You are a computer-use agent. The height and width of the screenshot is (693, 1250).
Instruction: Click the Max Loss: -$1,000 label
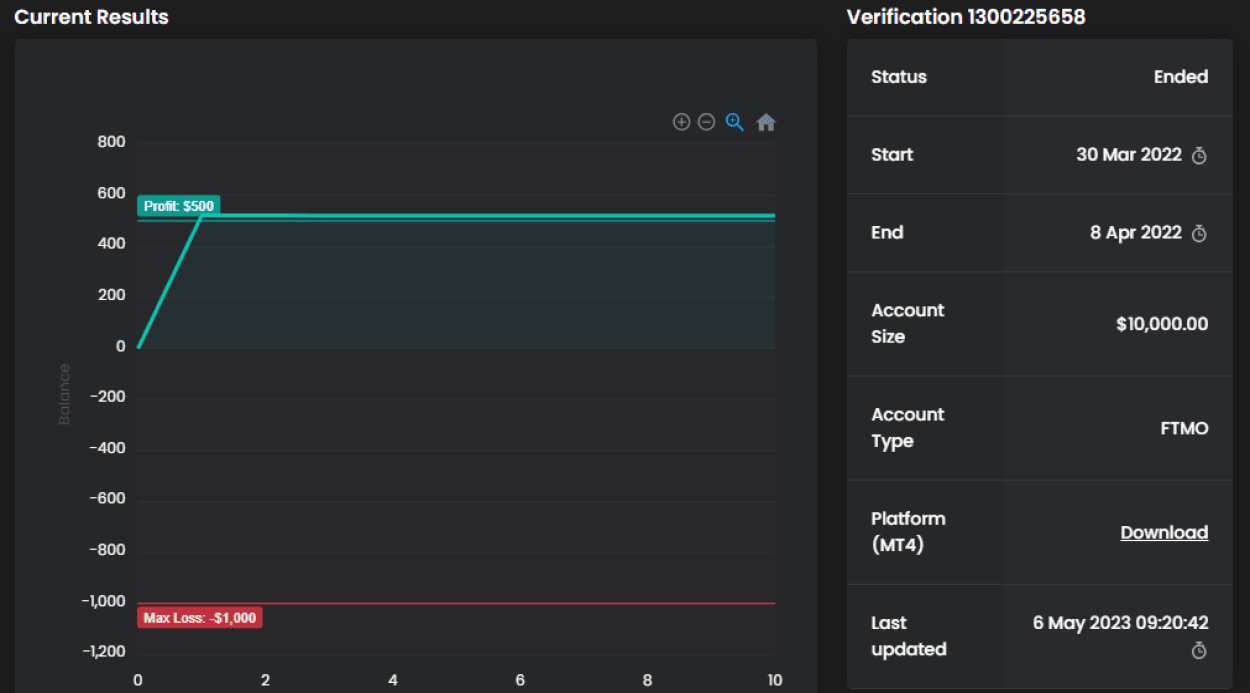(199, 618)
